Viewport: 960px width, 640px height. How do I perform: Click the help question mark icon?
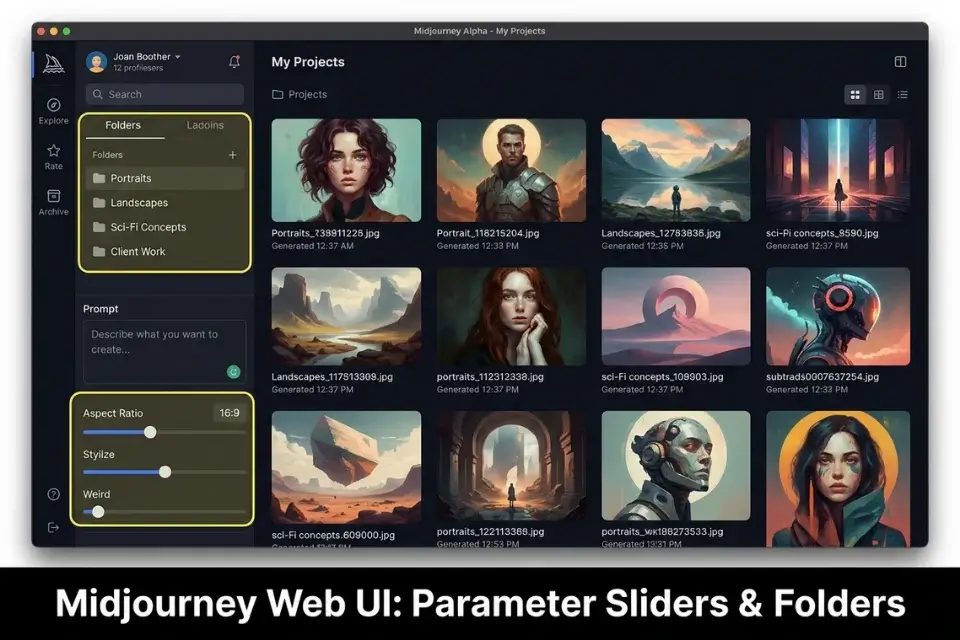point(54,494)
